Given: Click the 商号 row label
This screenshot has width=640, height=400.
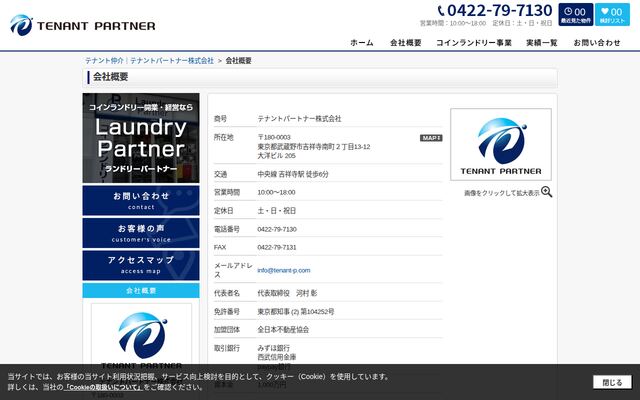Looking at the screenshot, I should 220,119.
